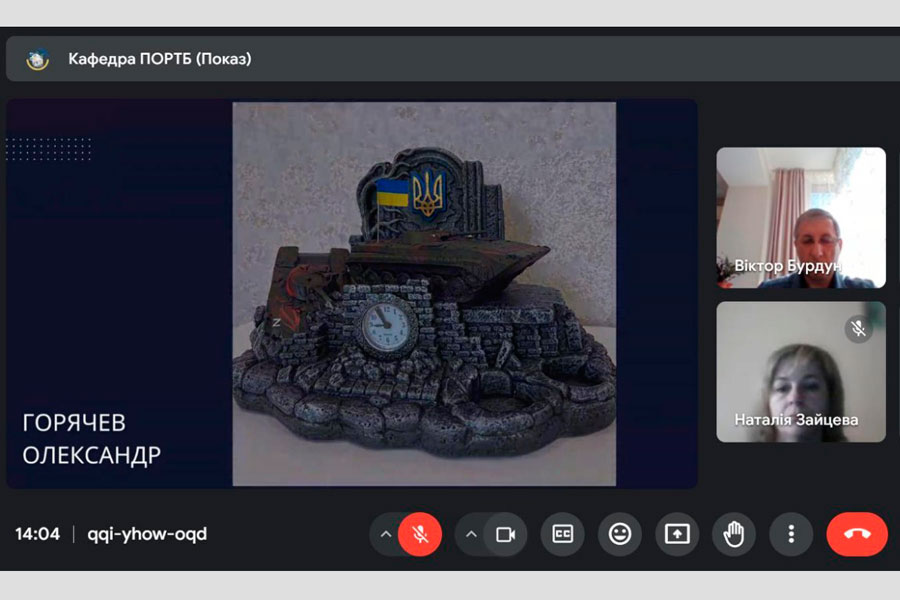Click the ГОРЯЧЕВ ОЛЕКСАНДР caption on the slide
The height and width of the screenshot is (600, 900).
coord(91,438)
